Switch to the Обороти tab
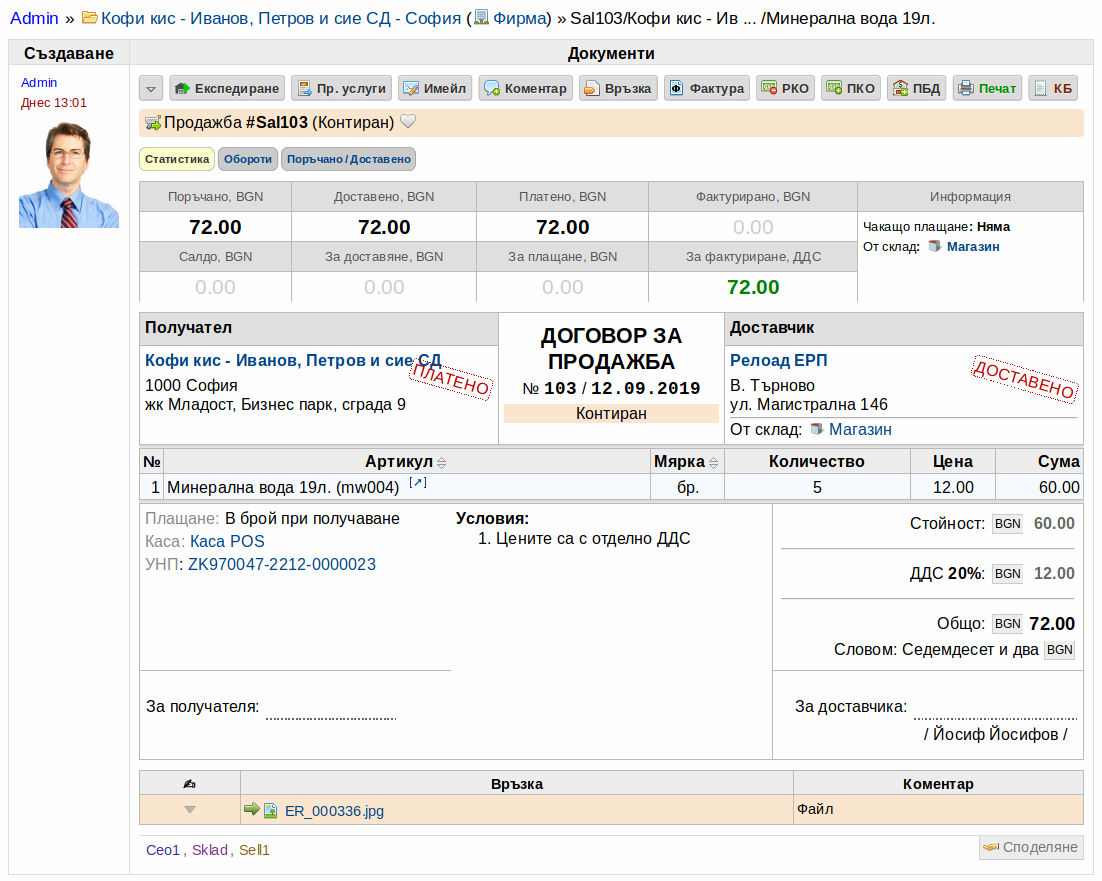The width and height of the screenshot is (1102, 881). pyautogui.click(x=247, y=159)
